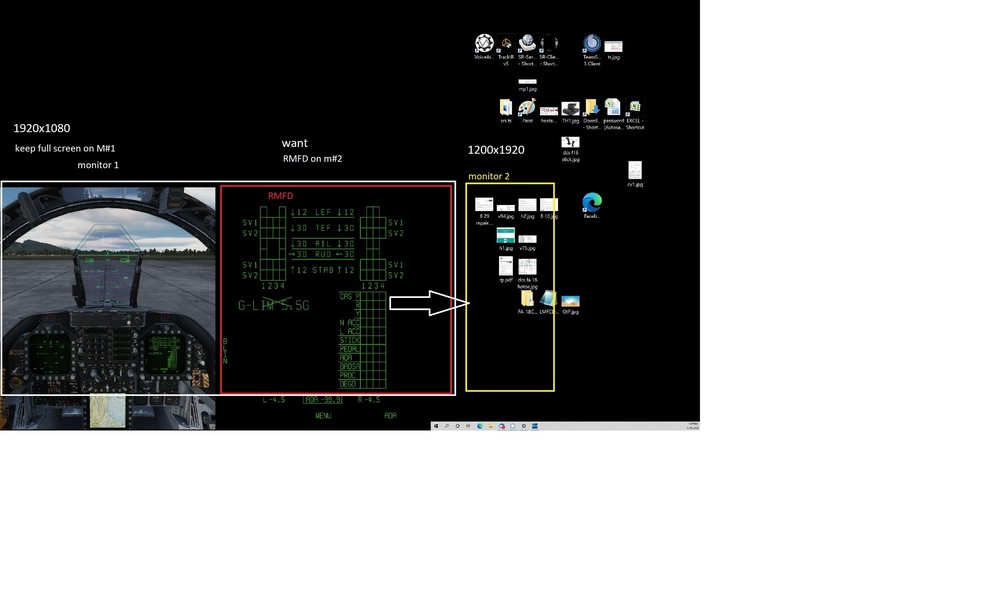The width and height of the screenshot is (1000, 615).
Task: Open Microsoft Edge from the taskbar
Action: [x=480, y=426]
